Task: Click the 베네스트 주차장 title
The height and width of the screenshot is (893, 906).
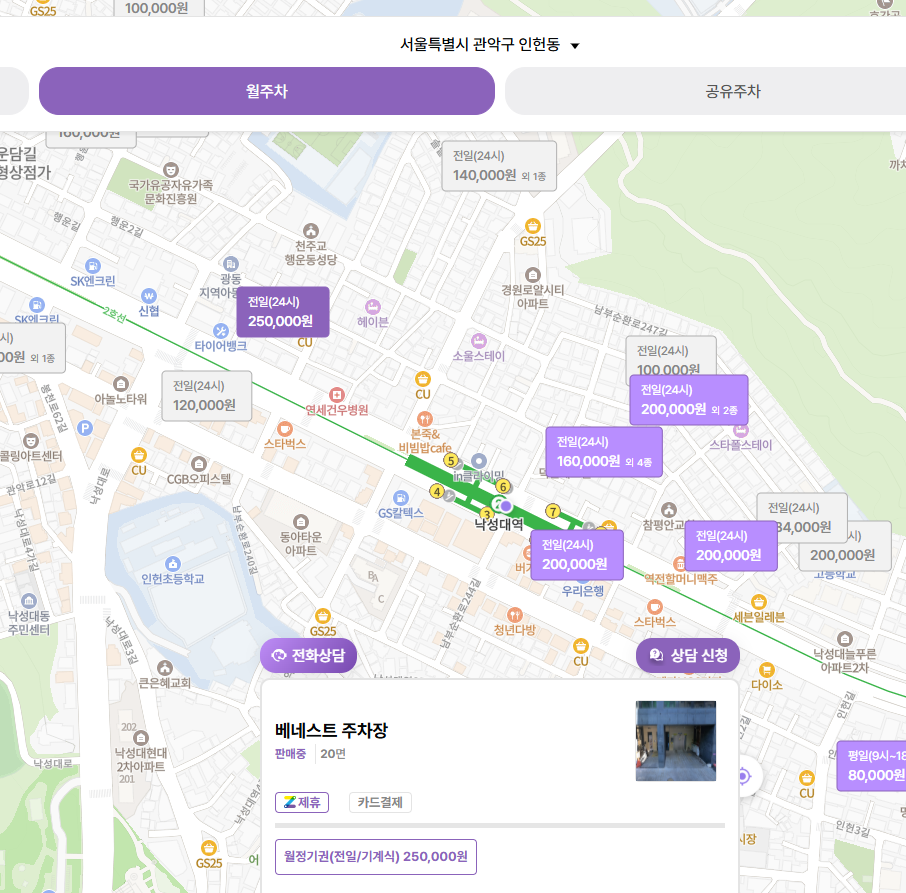Action: (331, 730)
